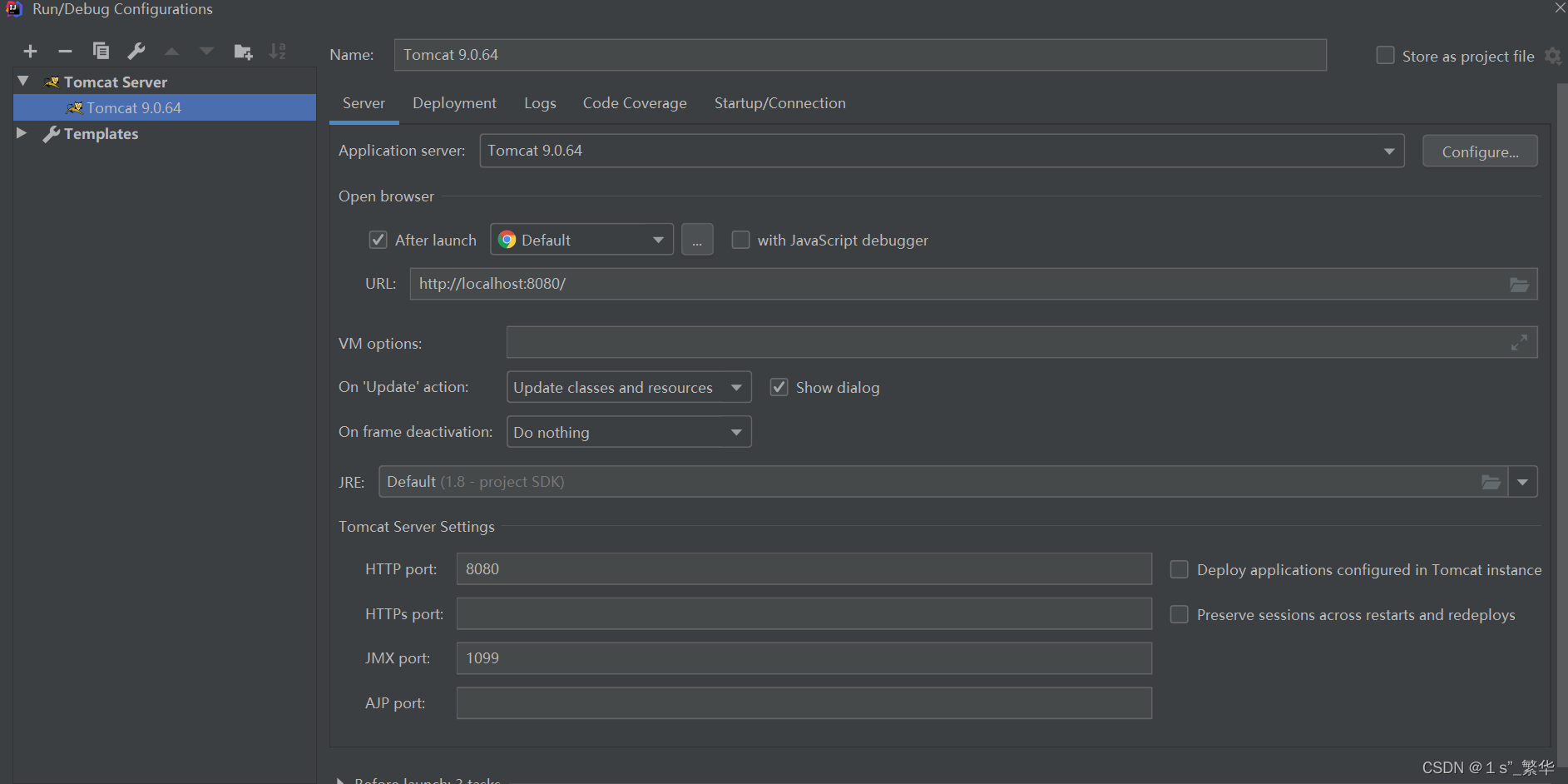The image size is (1568, 784).
Task: Close the Run/Debug Configurations dialog
Action: tap(1560, 7)
